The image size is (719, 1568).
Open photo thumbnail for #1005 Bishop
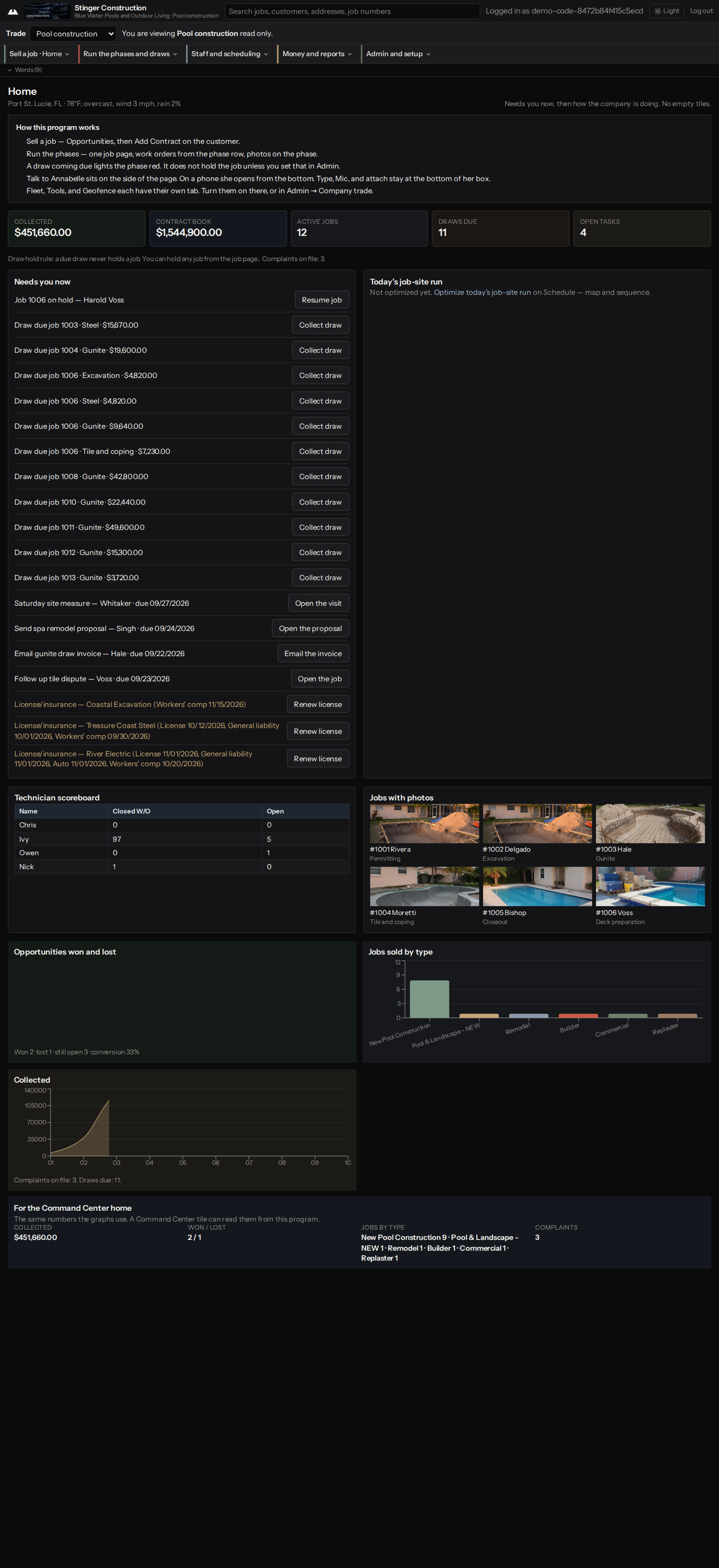tap(537, 886)
